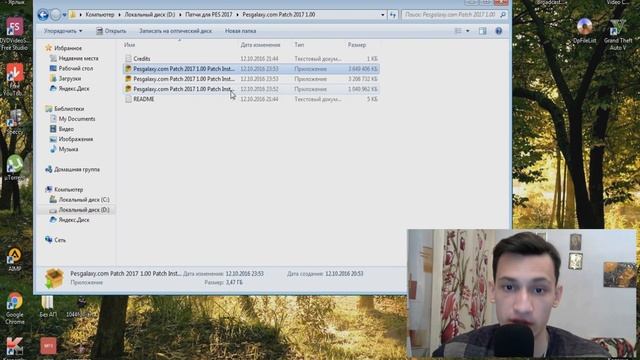The image size is (640, 360).
Task: Open the Без АП desktop folder
Action: pos(48,307)
